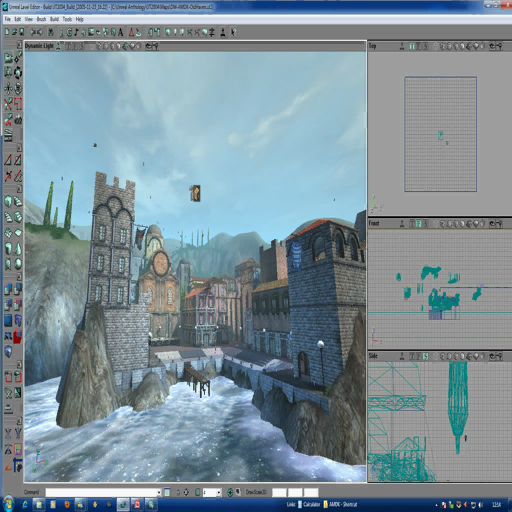
Task: Open the log window icon beside Command box
Action: click(x=167, y=492)
